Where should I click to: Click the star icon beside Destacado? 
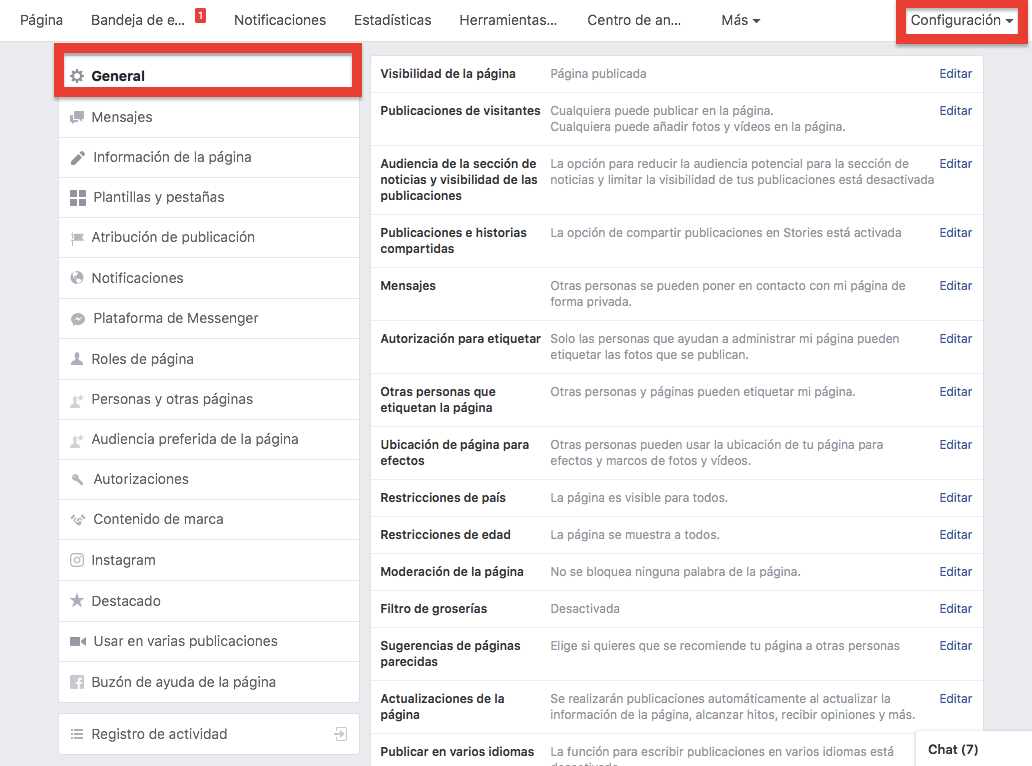point(77,601)
